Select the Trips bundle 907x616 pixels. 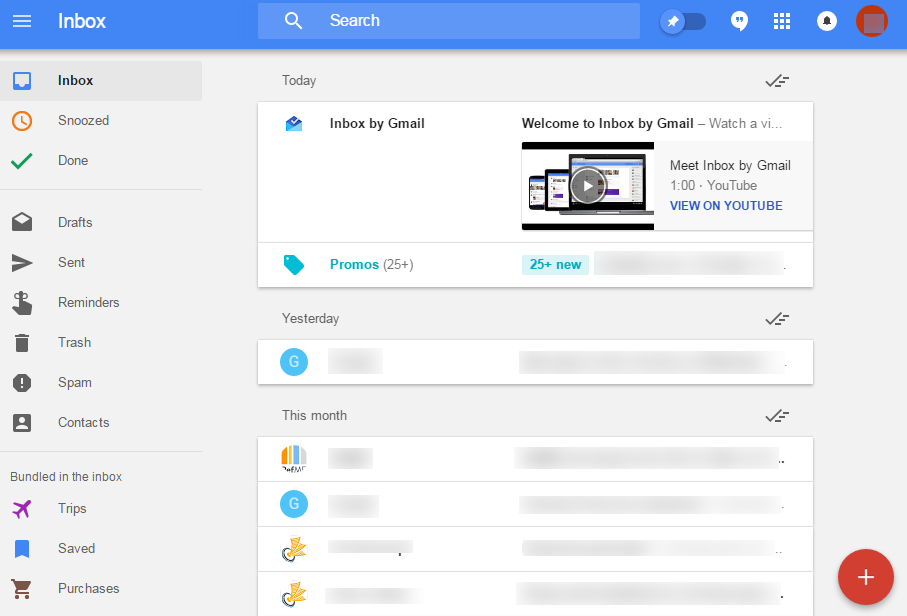[72, 509]
